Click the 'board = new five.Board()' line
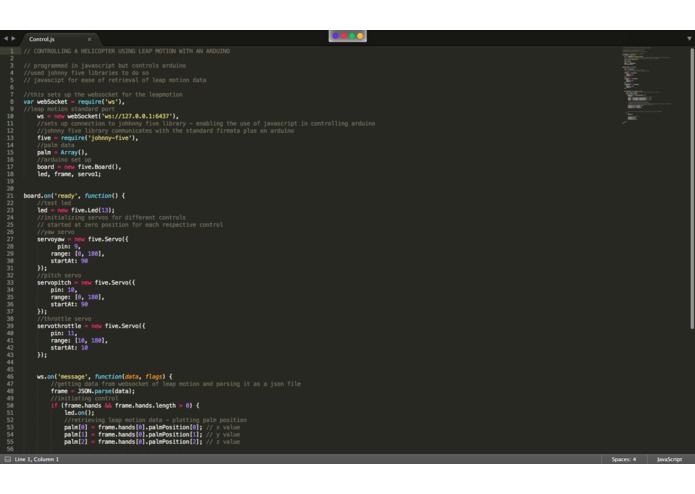This screenshot has height=494, width=695. [x=79, y=167]
